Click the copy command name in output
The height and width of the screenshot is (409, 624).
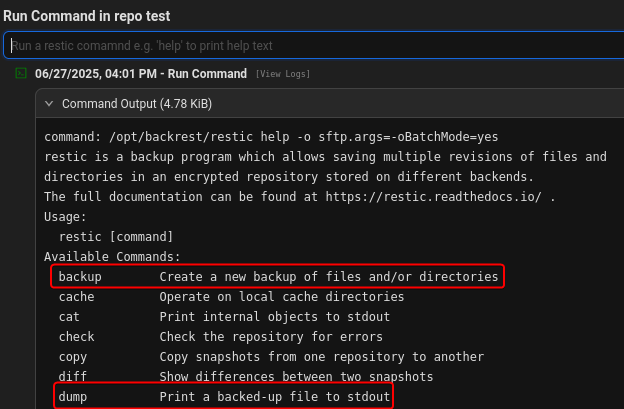tap(73, 357)
